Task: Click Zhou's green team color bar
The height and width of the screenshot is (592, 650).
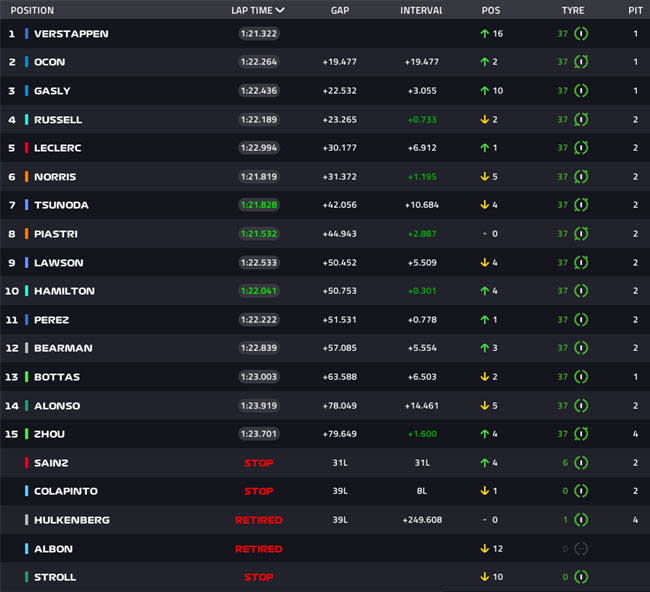Action: pos(27,434)
